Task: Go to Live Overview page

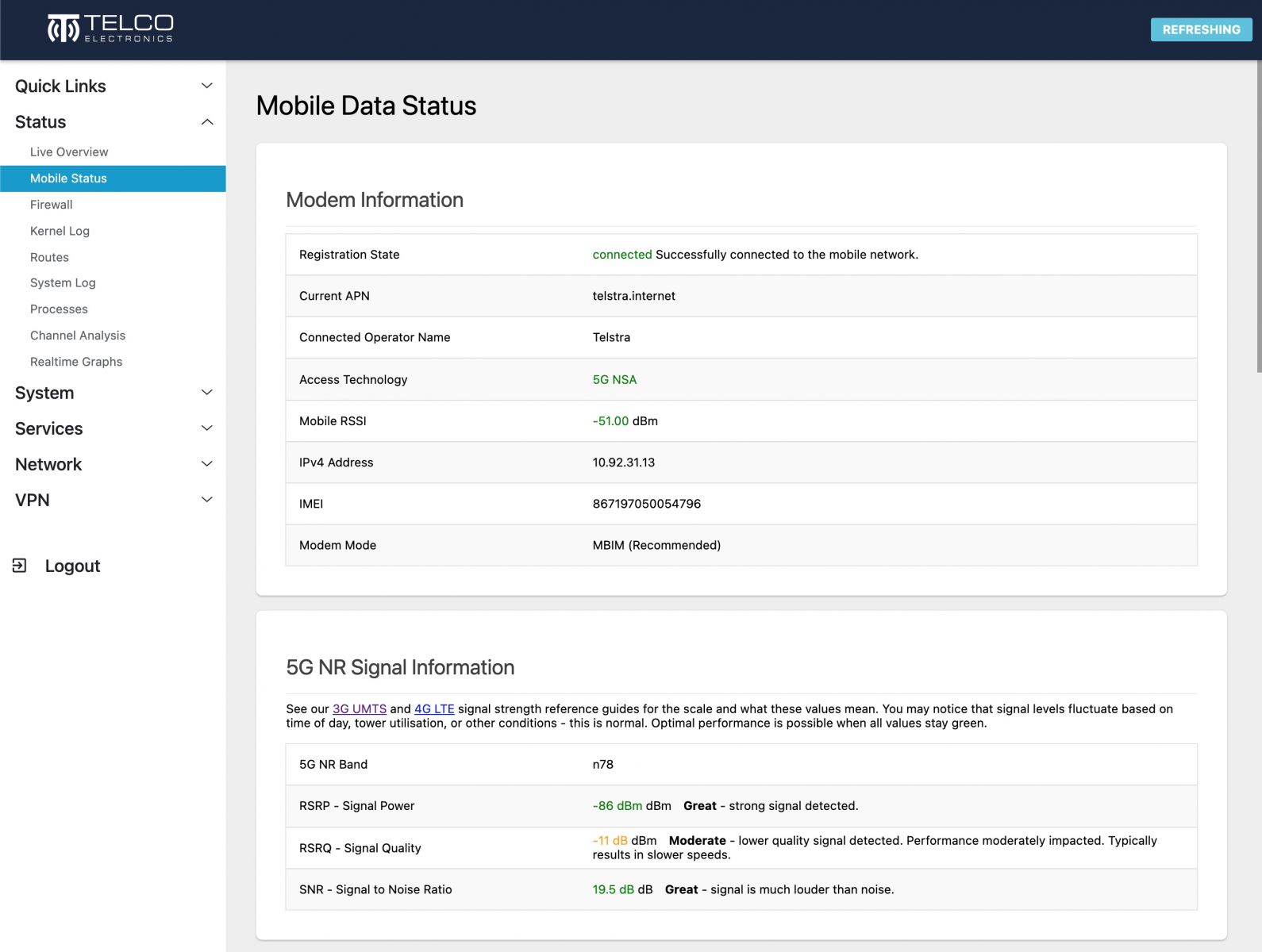Action: pos(69,152)
